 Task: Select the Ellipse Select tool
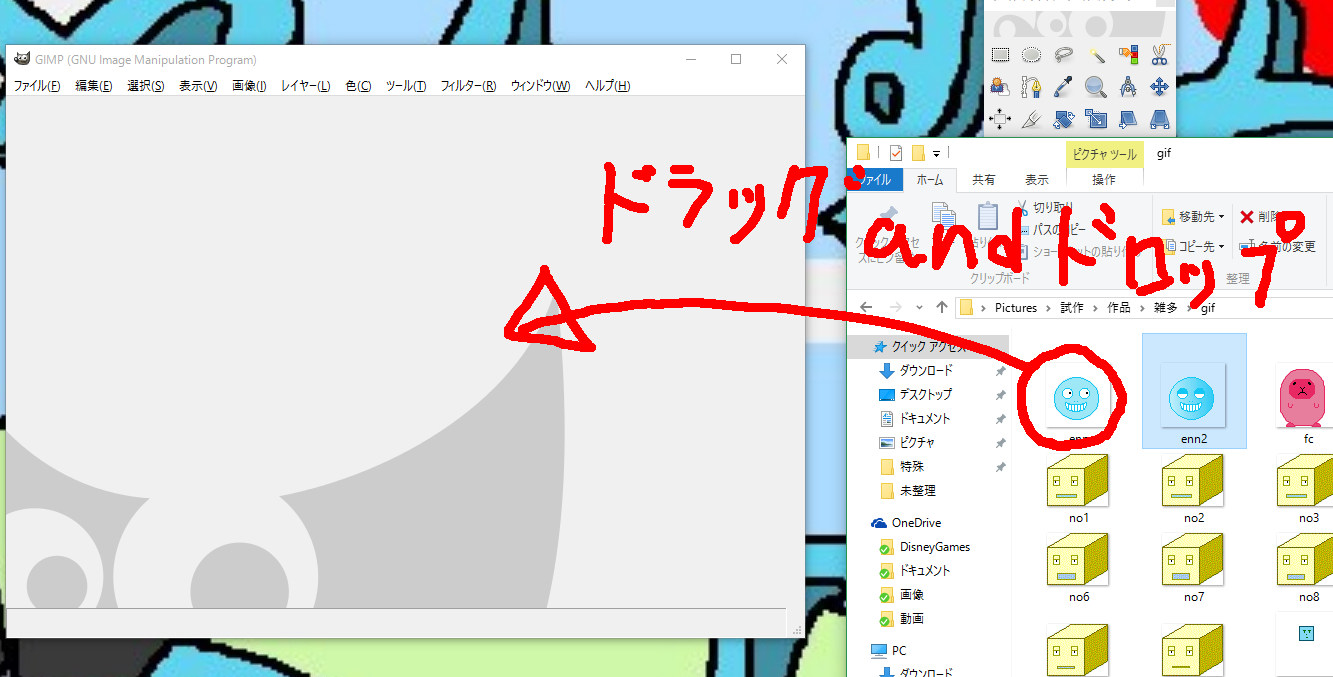[x=1031, y=55]
